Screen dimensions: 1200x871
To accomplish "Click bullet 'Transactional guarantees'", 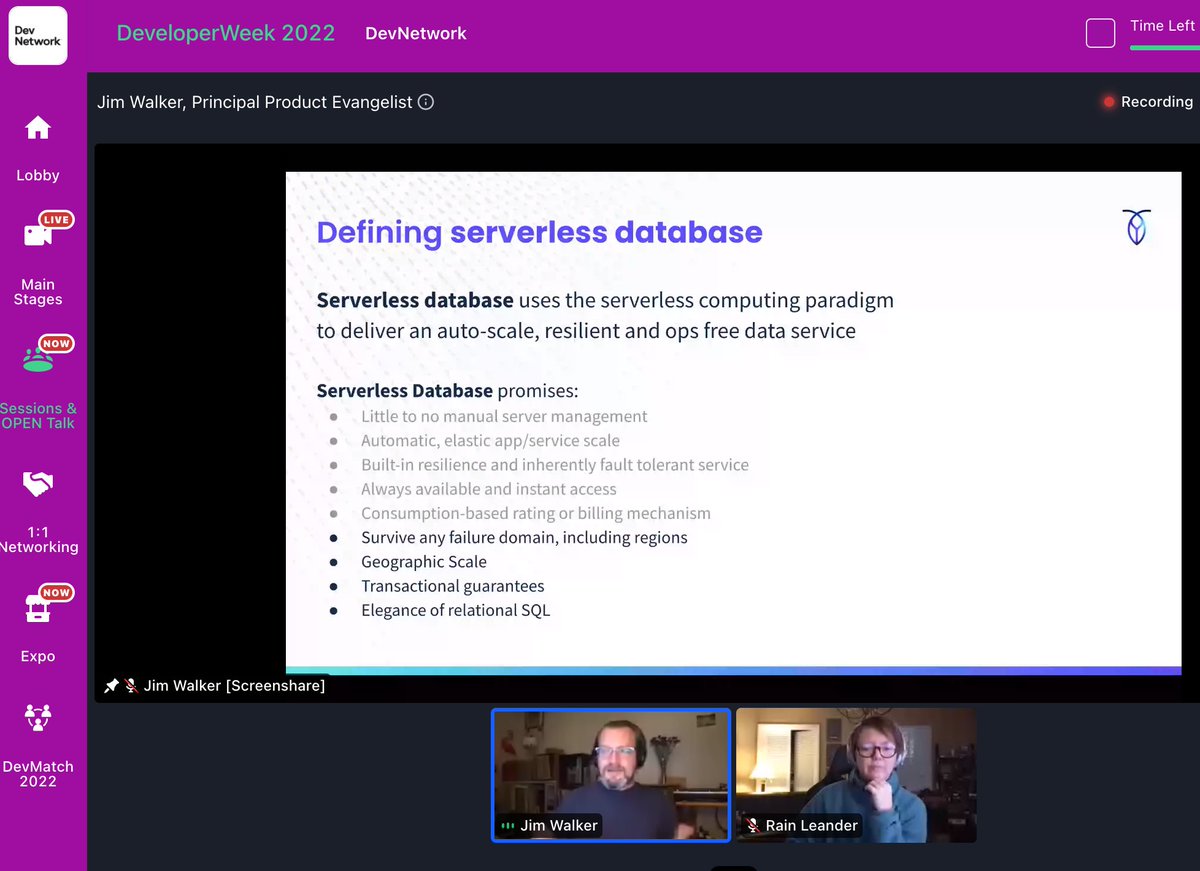I will pyautogui.click(x=453, y=586).
